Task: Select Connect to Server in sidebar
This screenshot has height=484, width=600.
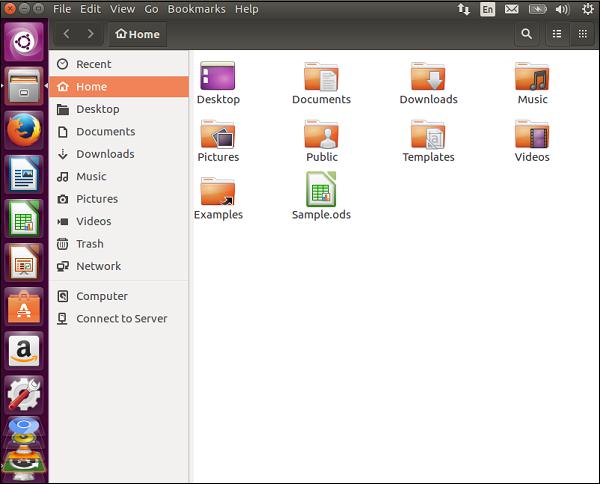Action: 121,319
